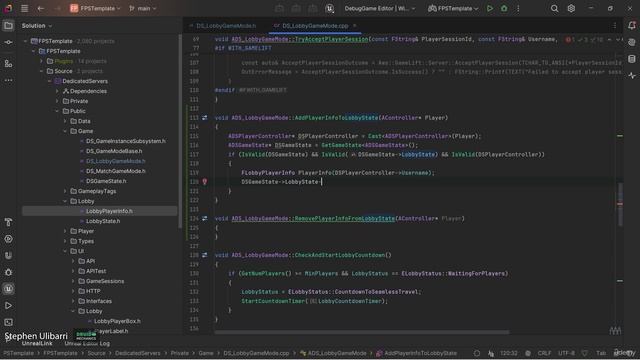Click the editor tabs options three-dot icon
Screen dimensions: 640x360
pos(615,25)
